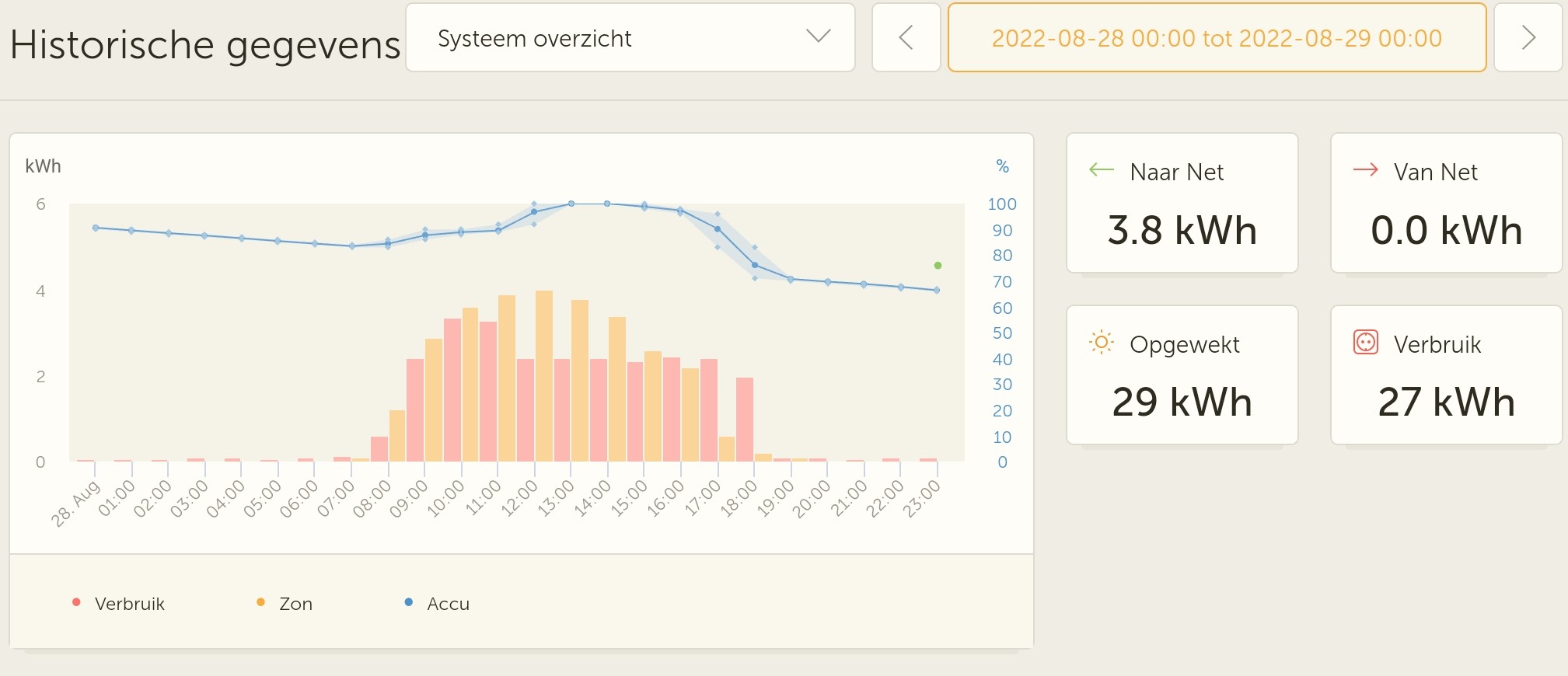Select the Van Net 0.0 kWh card
Viewport: 1568px width, 676px height.
click(1446, 204)
